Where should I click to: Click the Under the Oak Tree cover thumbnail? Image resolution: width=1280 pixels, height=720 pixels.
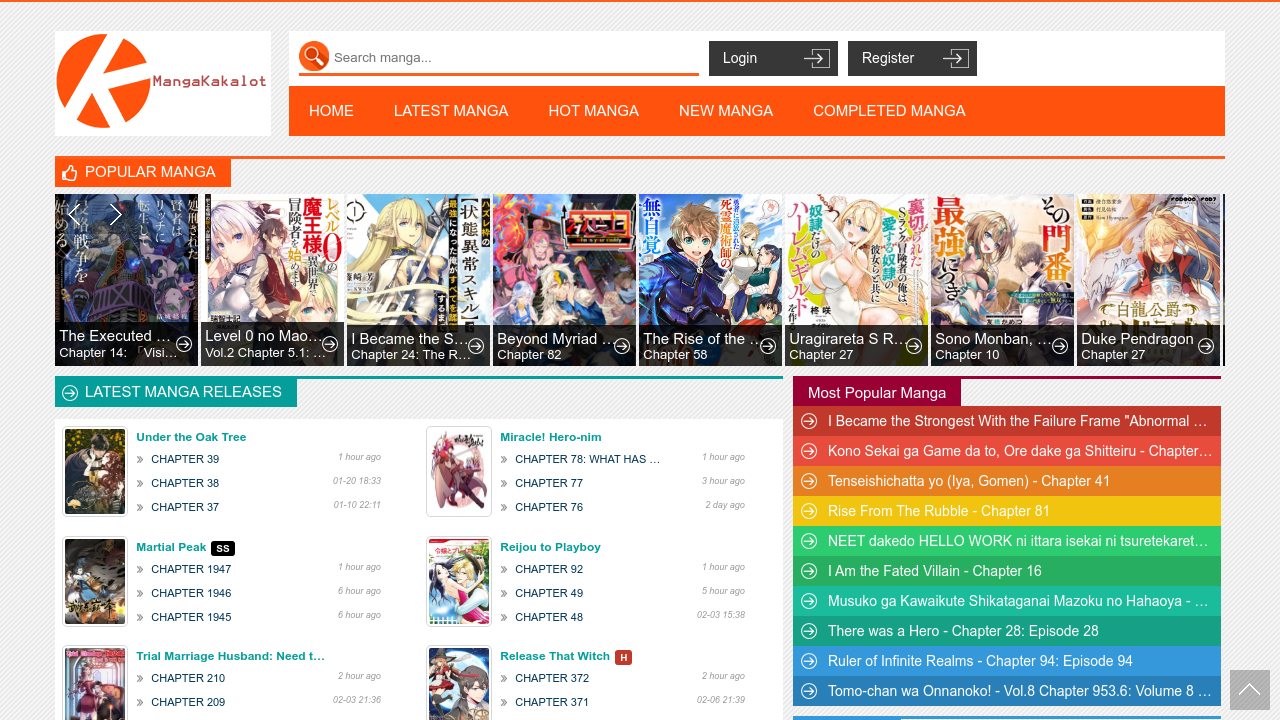coord(95,471)
